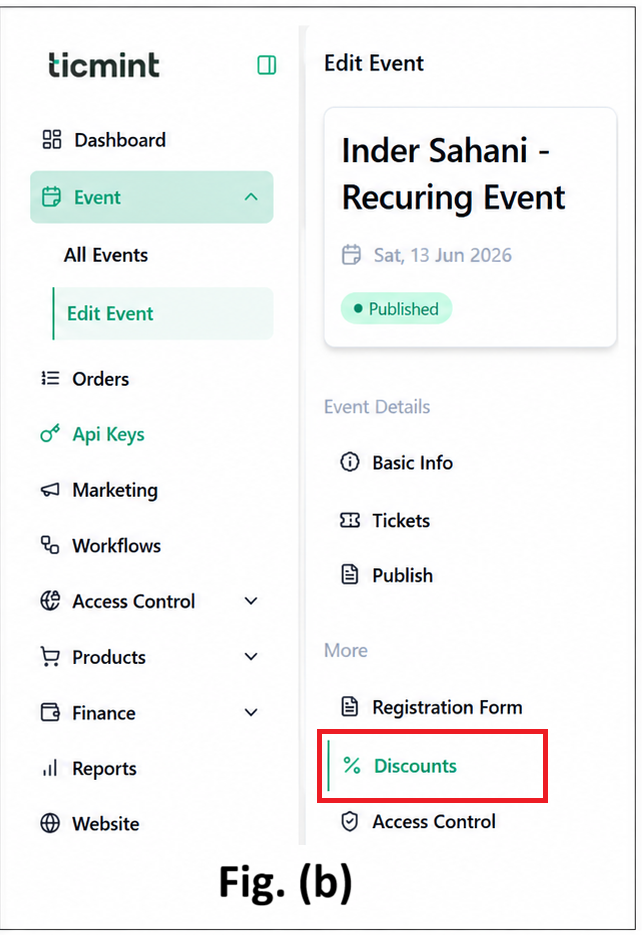Expand the Products dropdown chevron
Screen dimensions: 642x935
click(251, 657)
